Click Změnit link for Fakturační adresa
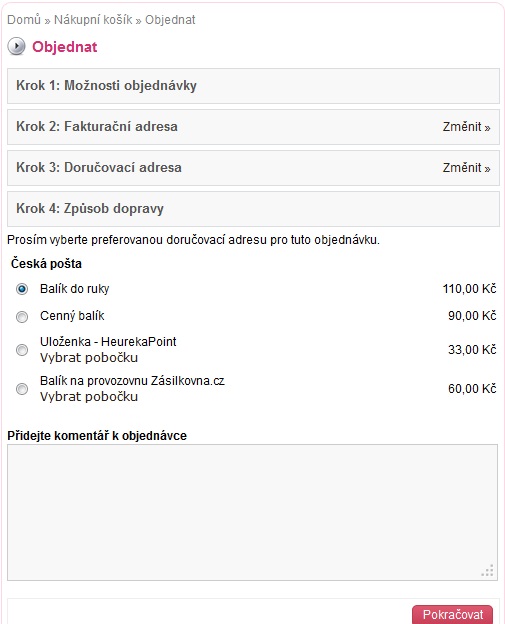Image resolution: width=505 pixels, height=624 pixels. pos(466,127)
